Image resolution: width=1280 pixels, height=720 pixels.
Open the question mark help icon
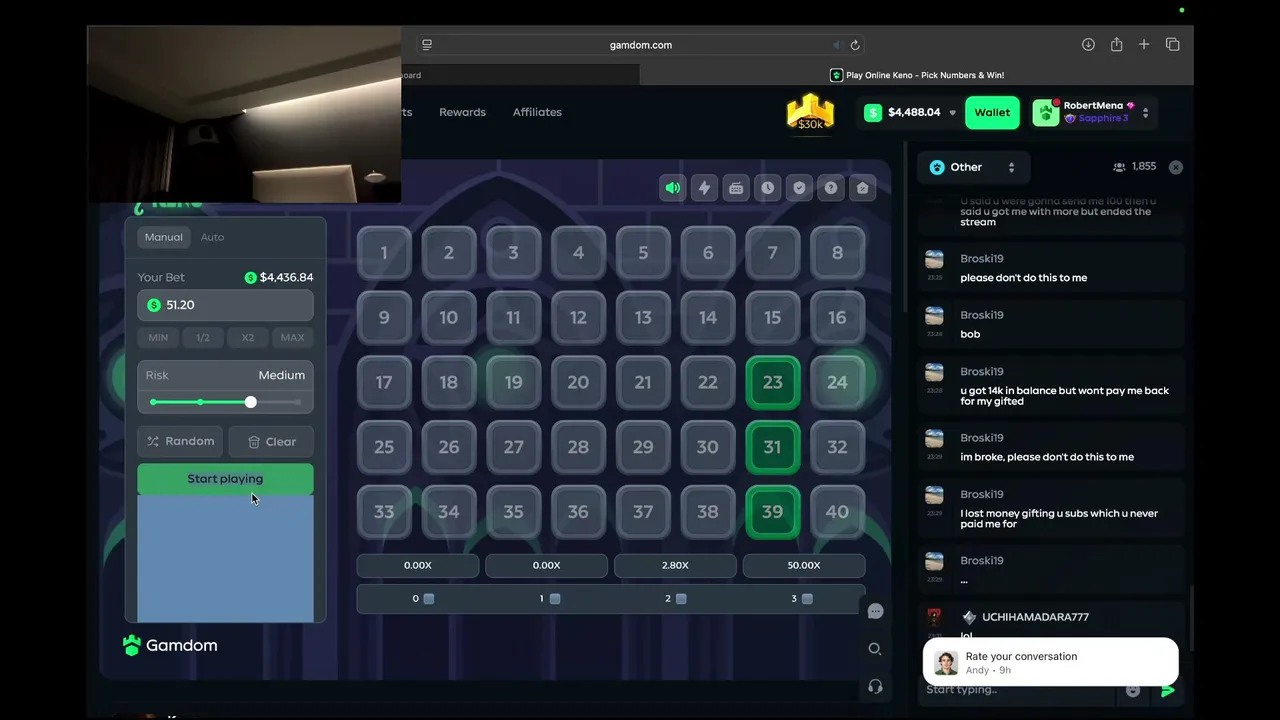830,188
